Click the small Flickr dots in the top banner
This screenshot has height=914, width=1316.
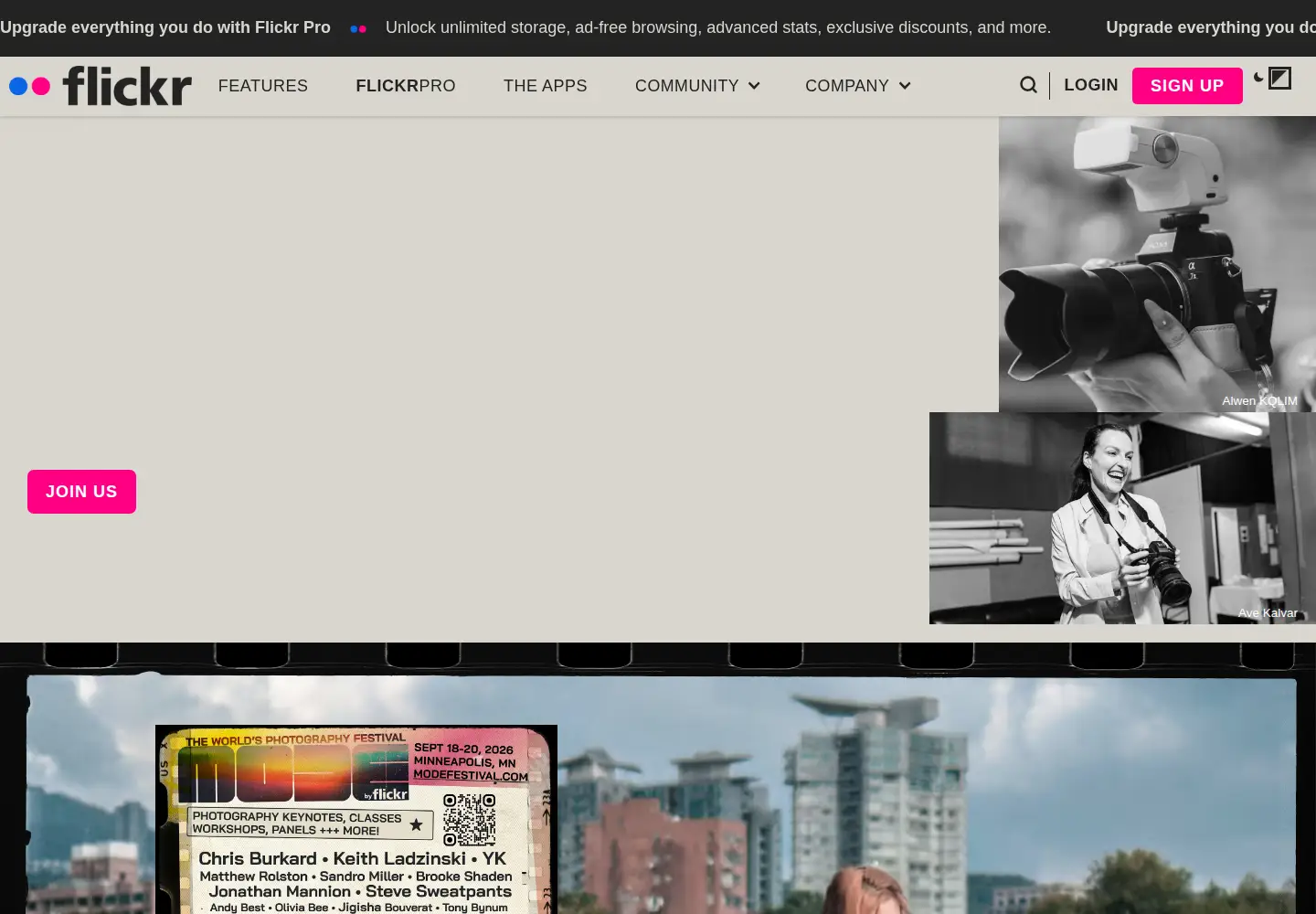click(x=358, y=28)
